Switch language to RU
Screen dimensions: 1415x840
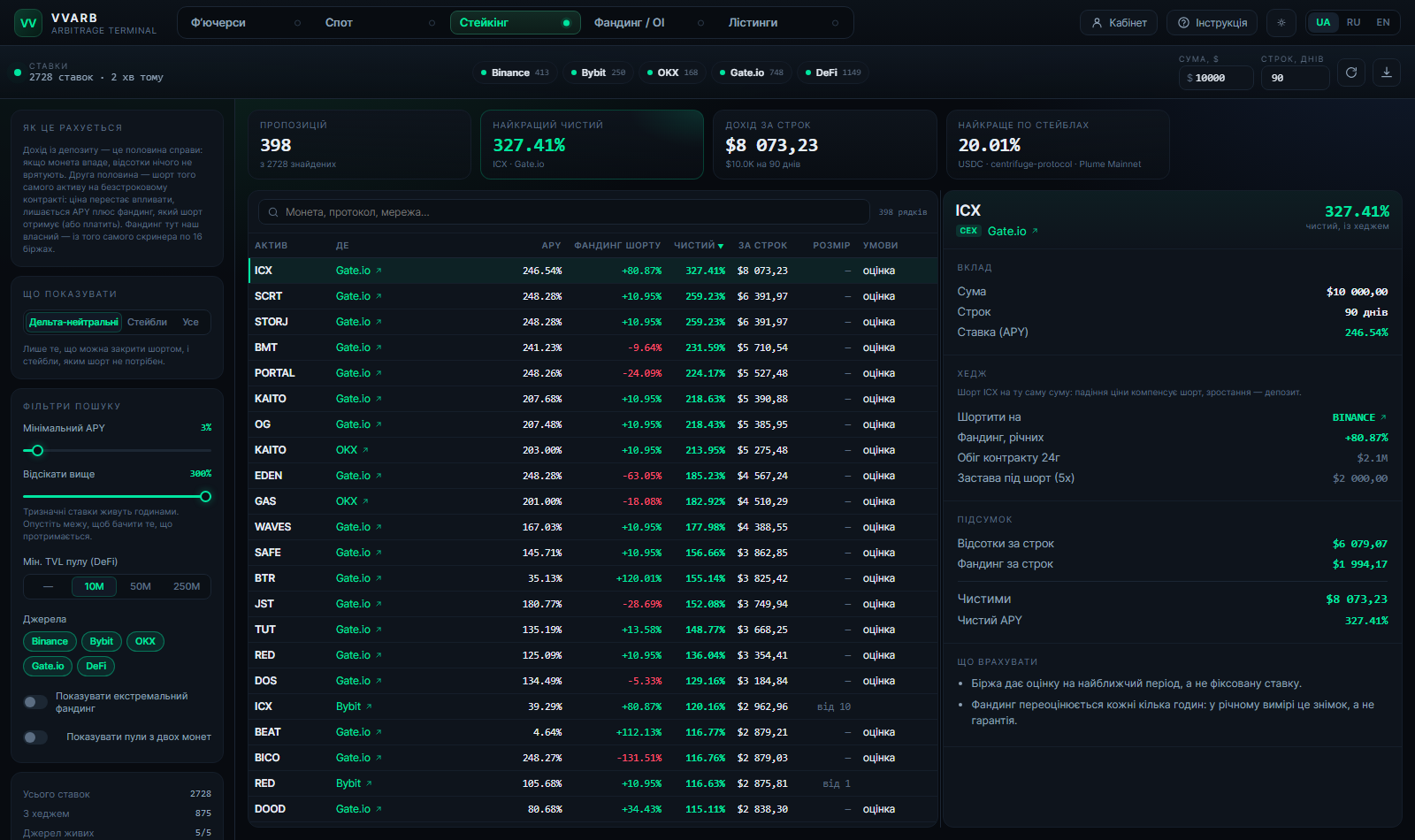point(1353,23)
